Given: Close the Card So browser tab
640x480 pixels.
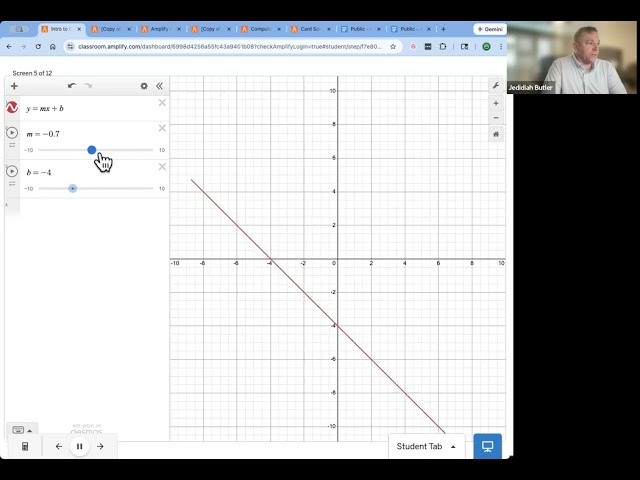Looking at the screenshot, I should [329, 29].
